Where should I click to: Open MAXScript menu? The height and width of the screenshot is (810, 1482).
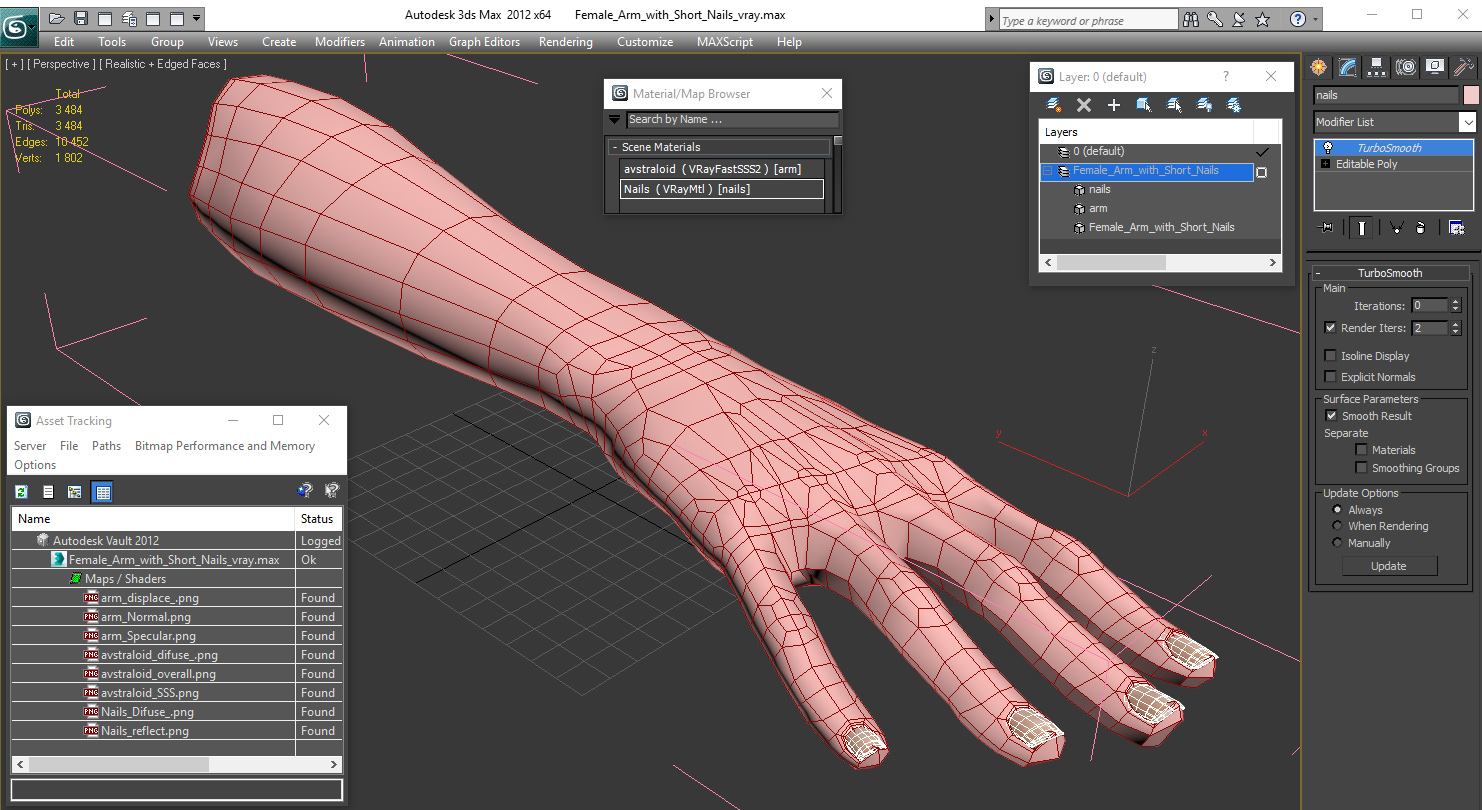pyautogui.click(x=725, y=42)
